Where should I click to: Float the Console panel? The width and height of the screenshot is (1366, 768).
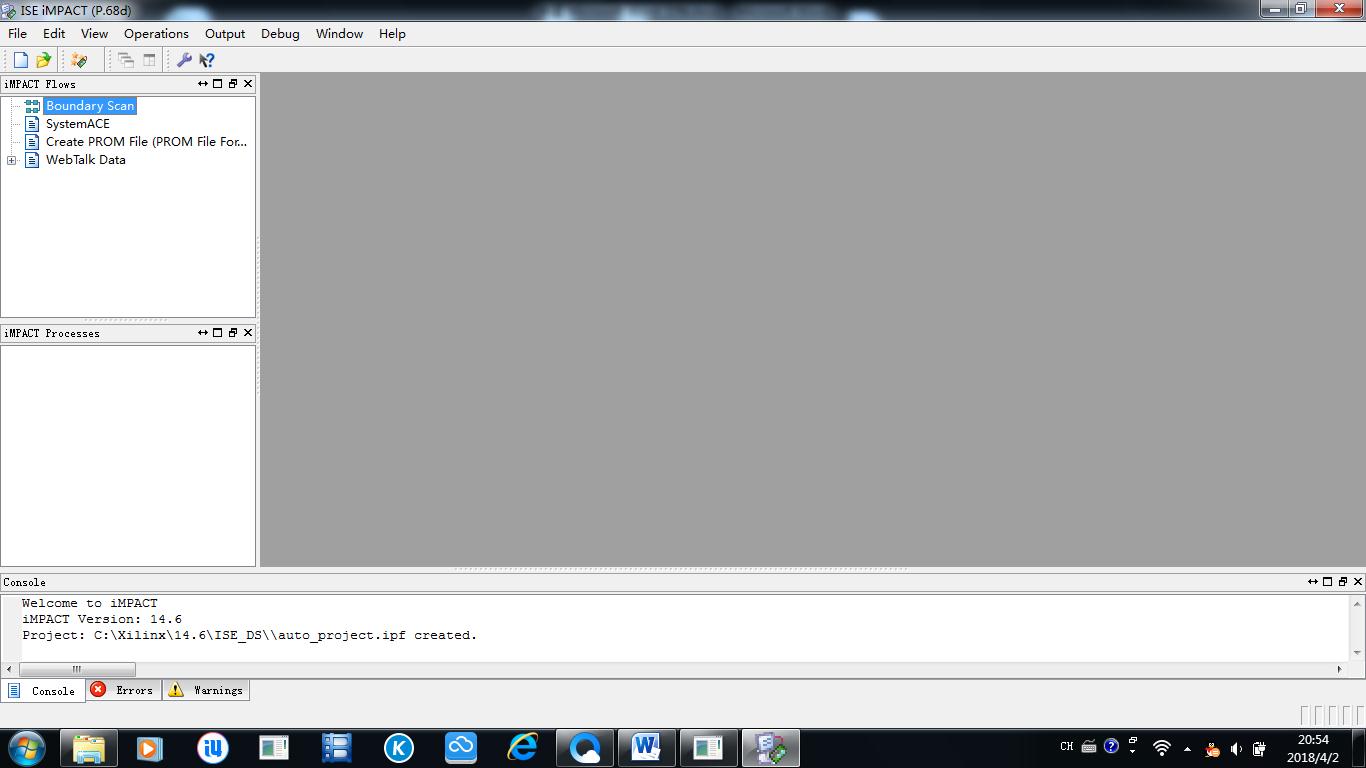tap(1343, 582)
